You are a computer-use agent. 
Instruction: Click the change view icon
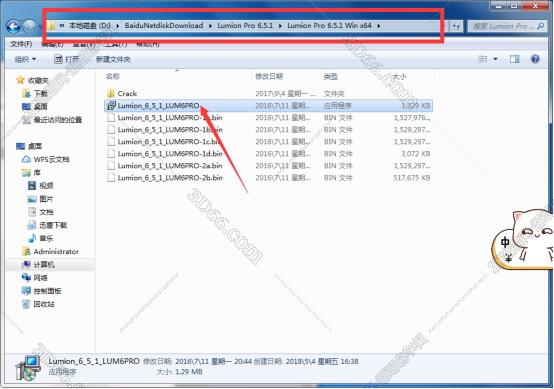483,59
